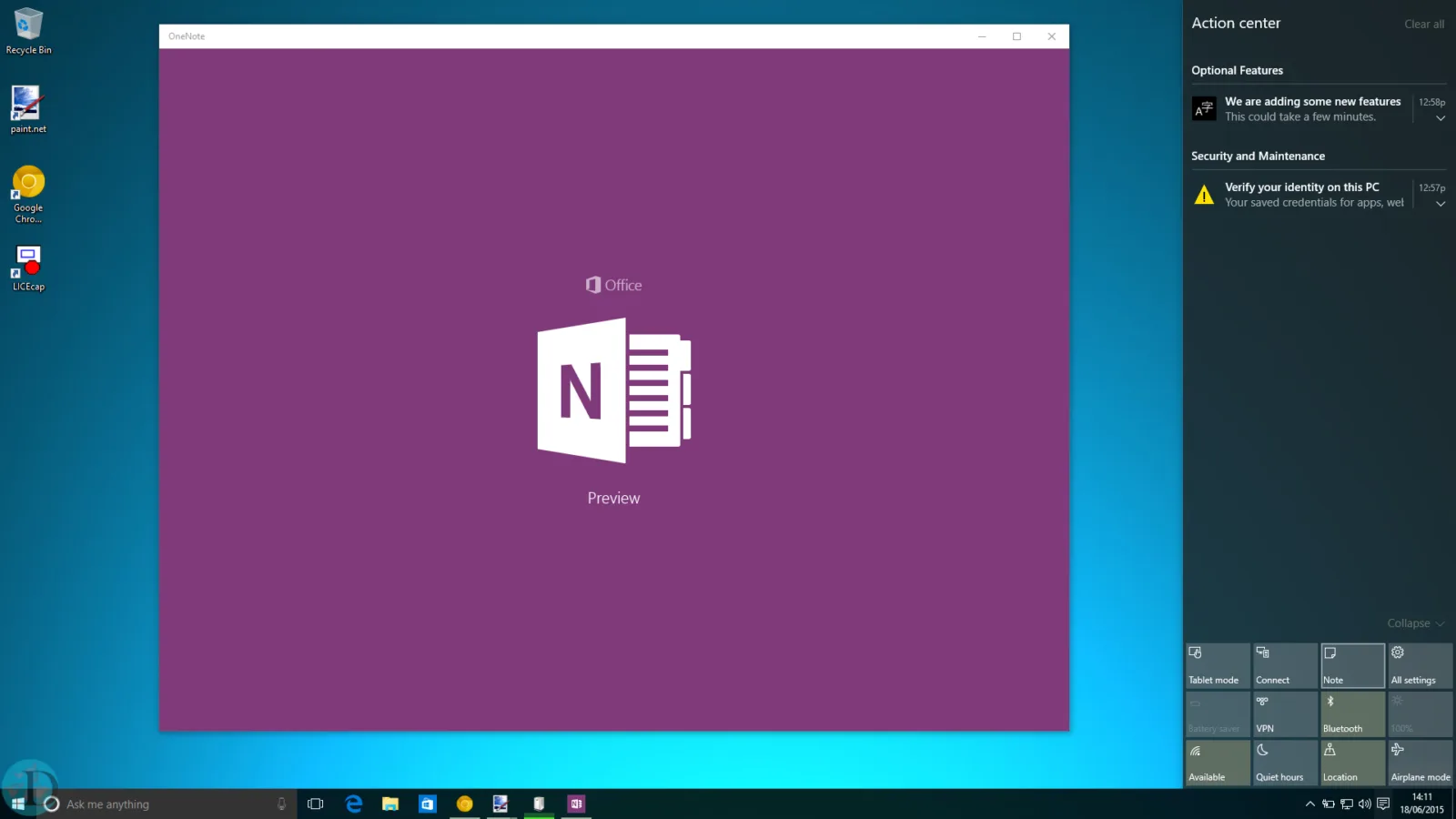This screenshot has width=1456, height=819.
Task: Click the OneNote window title text
Action: 187,36
